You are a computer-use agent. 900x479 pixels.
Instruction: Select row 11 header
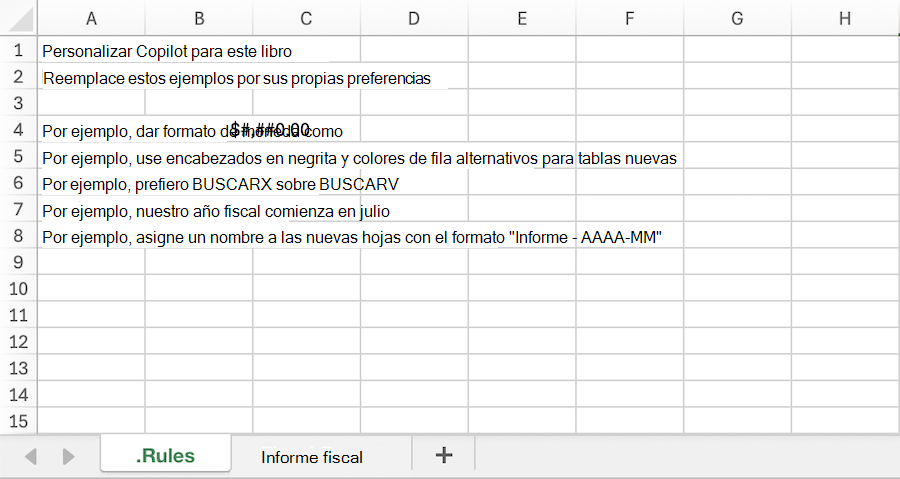coord(18,315)
